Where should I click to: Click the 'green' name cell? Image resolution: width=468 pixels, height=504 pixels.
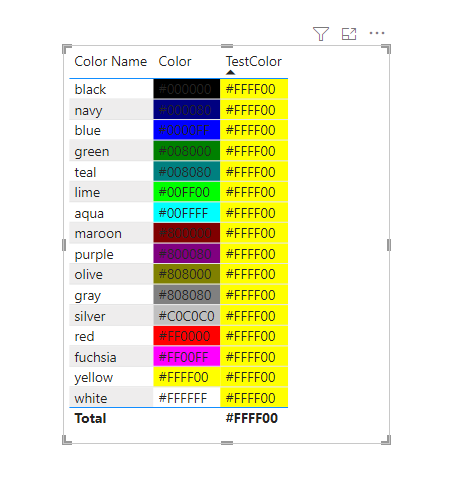111,151
